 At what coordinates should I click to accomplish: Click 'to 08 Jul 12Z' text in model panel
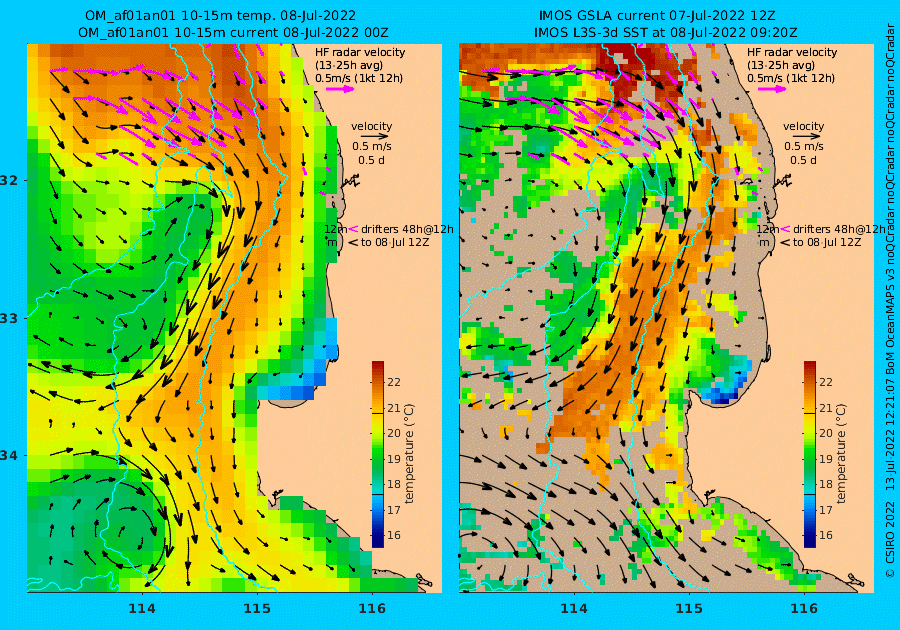(395, 243)
